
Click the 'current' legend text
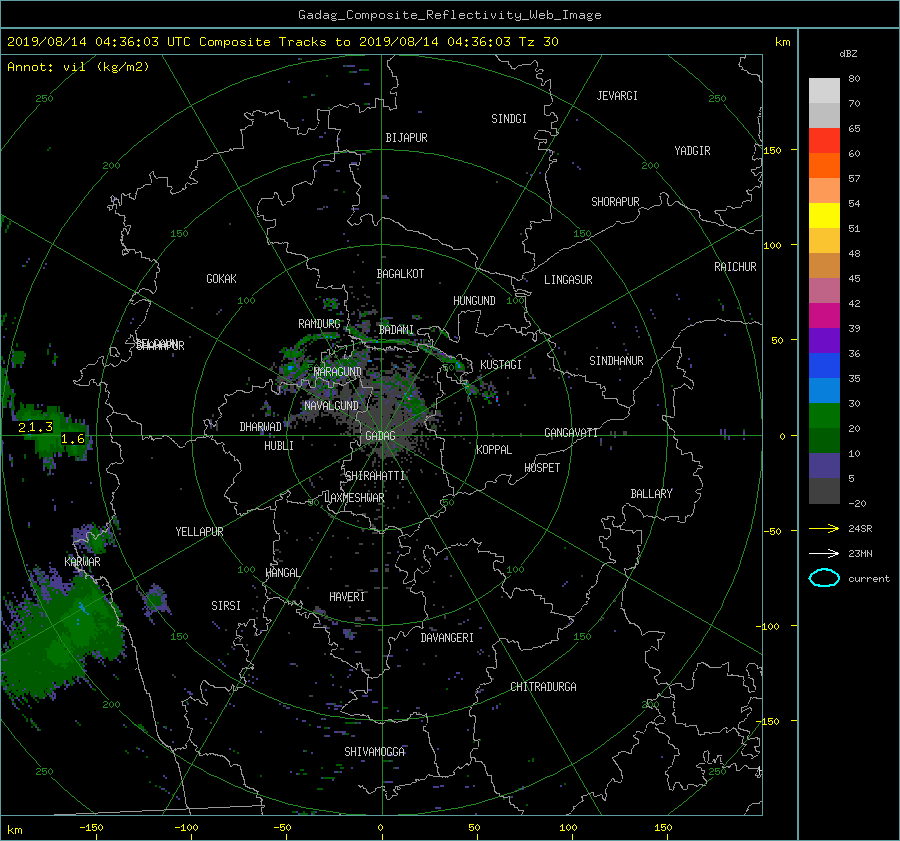pyautogui.click(x=868, y=579)
